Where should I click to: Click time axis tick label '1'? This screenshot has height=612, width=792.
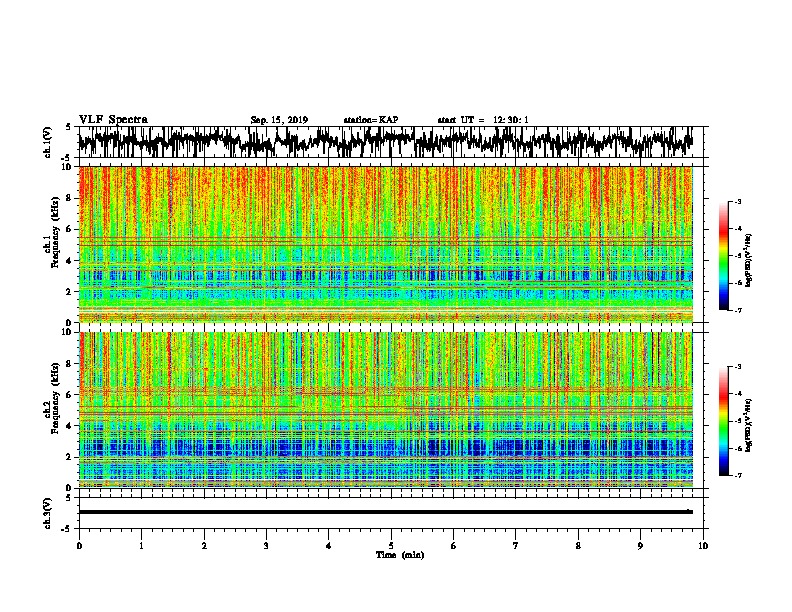point(141,546)
